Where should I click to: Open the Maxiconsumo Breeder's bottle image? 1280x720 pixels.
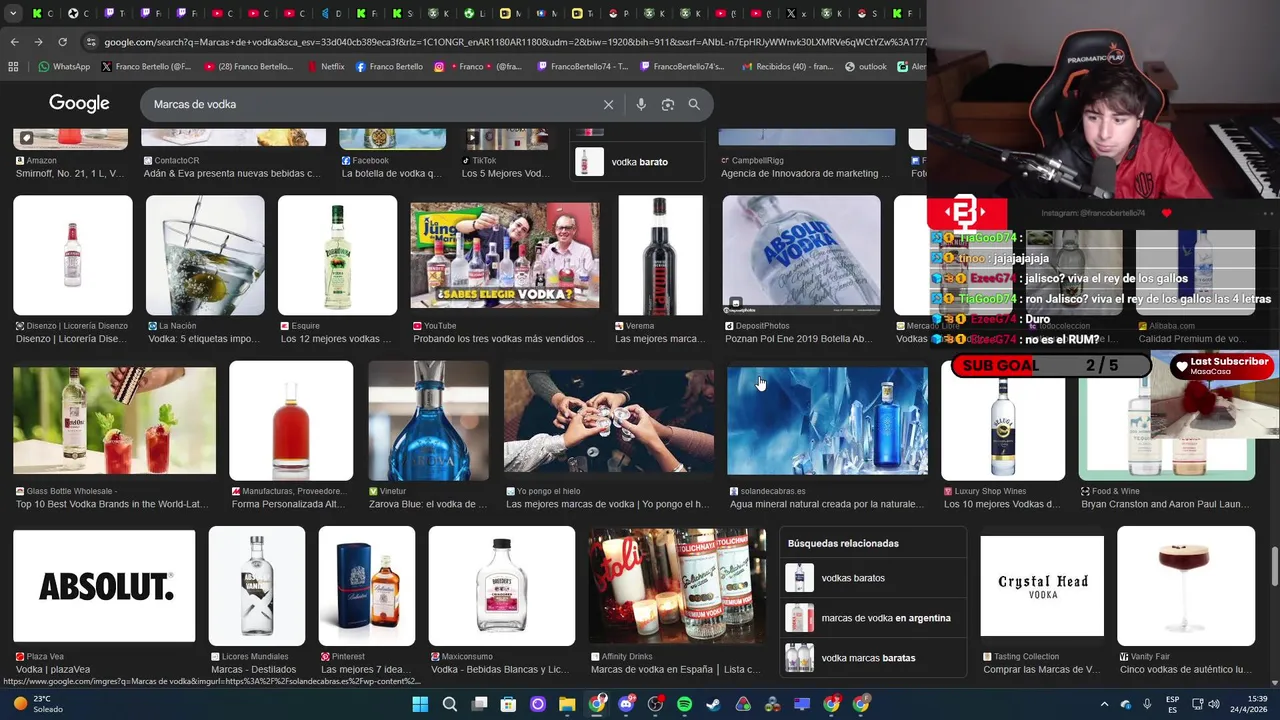click(x=502, y=586)
